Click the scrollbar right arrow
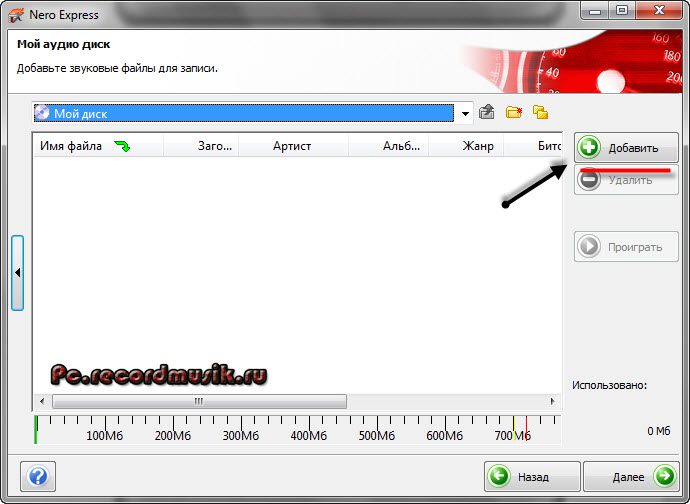Viewport: 690px width, 504px height. coord(553,401)
